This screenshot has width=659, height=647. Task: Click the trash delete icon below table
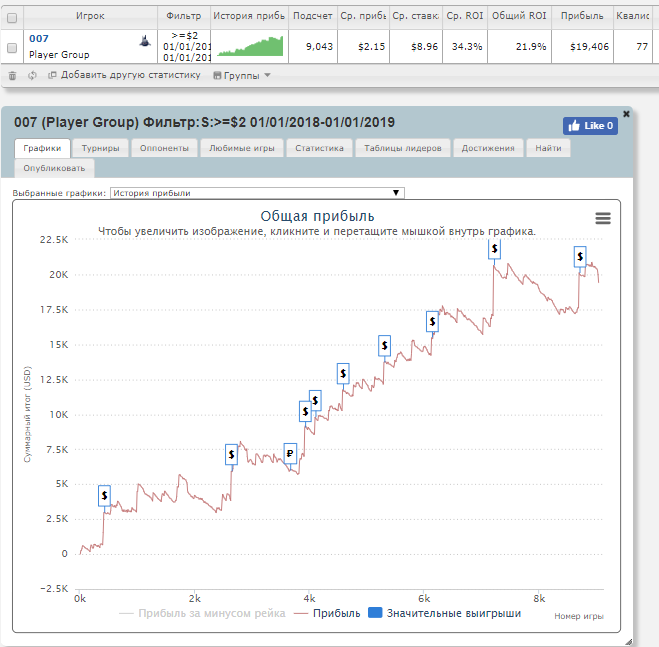[12, 76]
